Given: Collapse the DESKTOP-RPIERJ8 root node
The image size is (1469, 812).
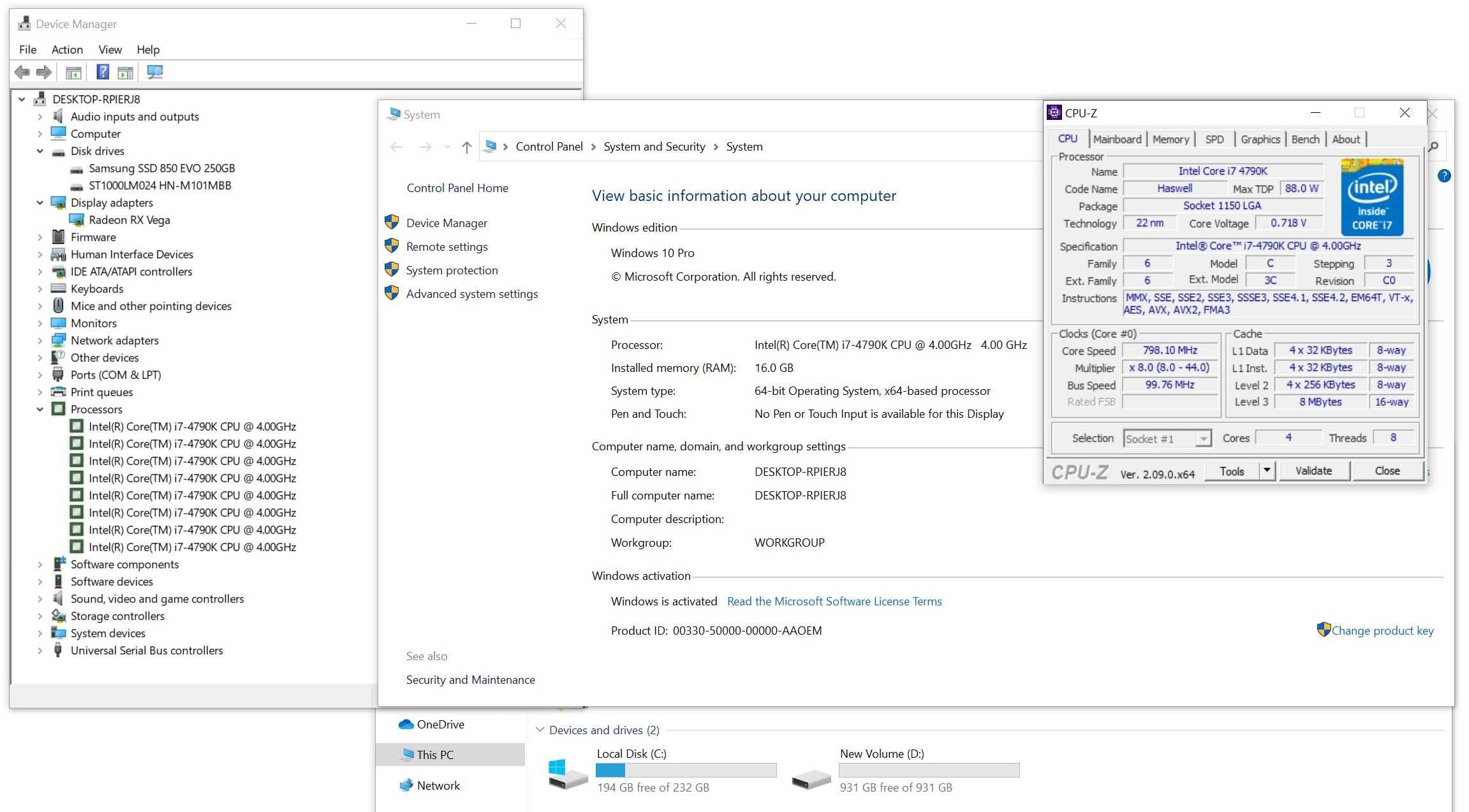Looking at the screenshot, I should (22, 99).
